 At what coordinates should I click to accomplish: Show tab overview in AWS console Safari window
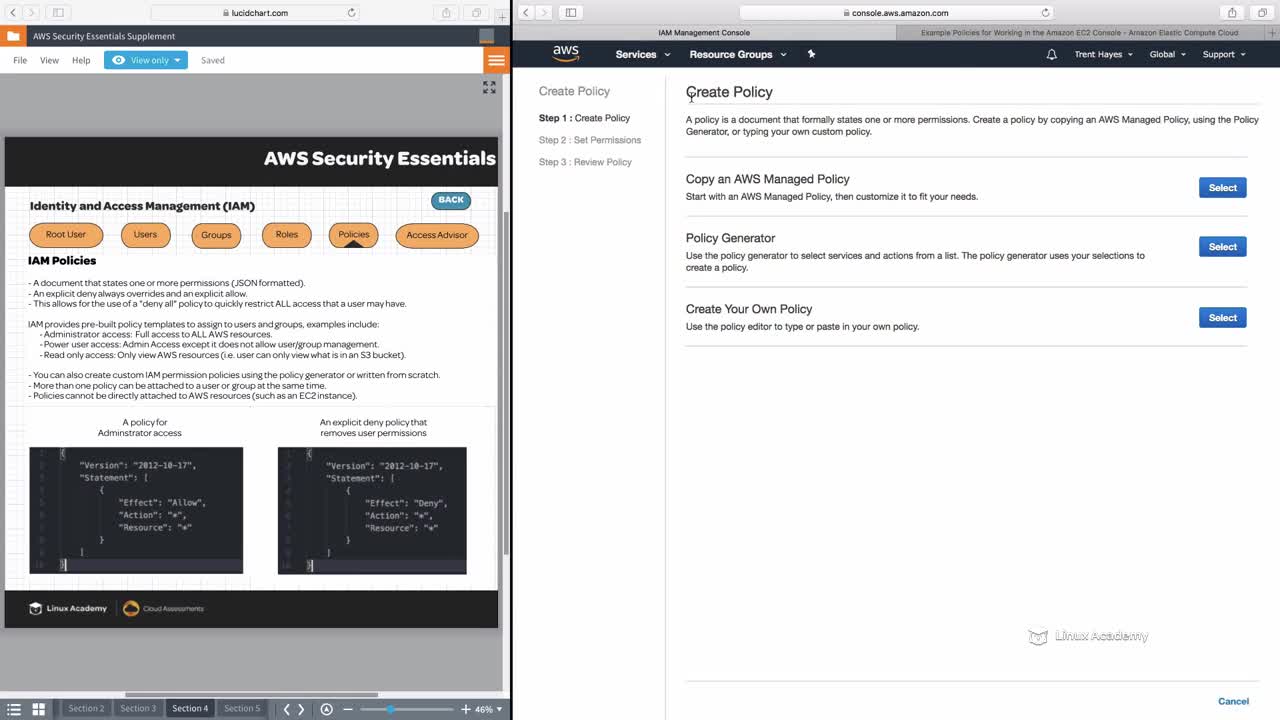pyautogui.click(x=1261, y=13)
